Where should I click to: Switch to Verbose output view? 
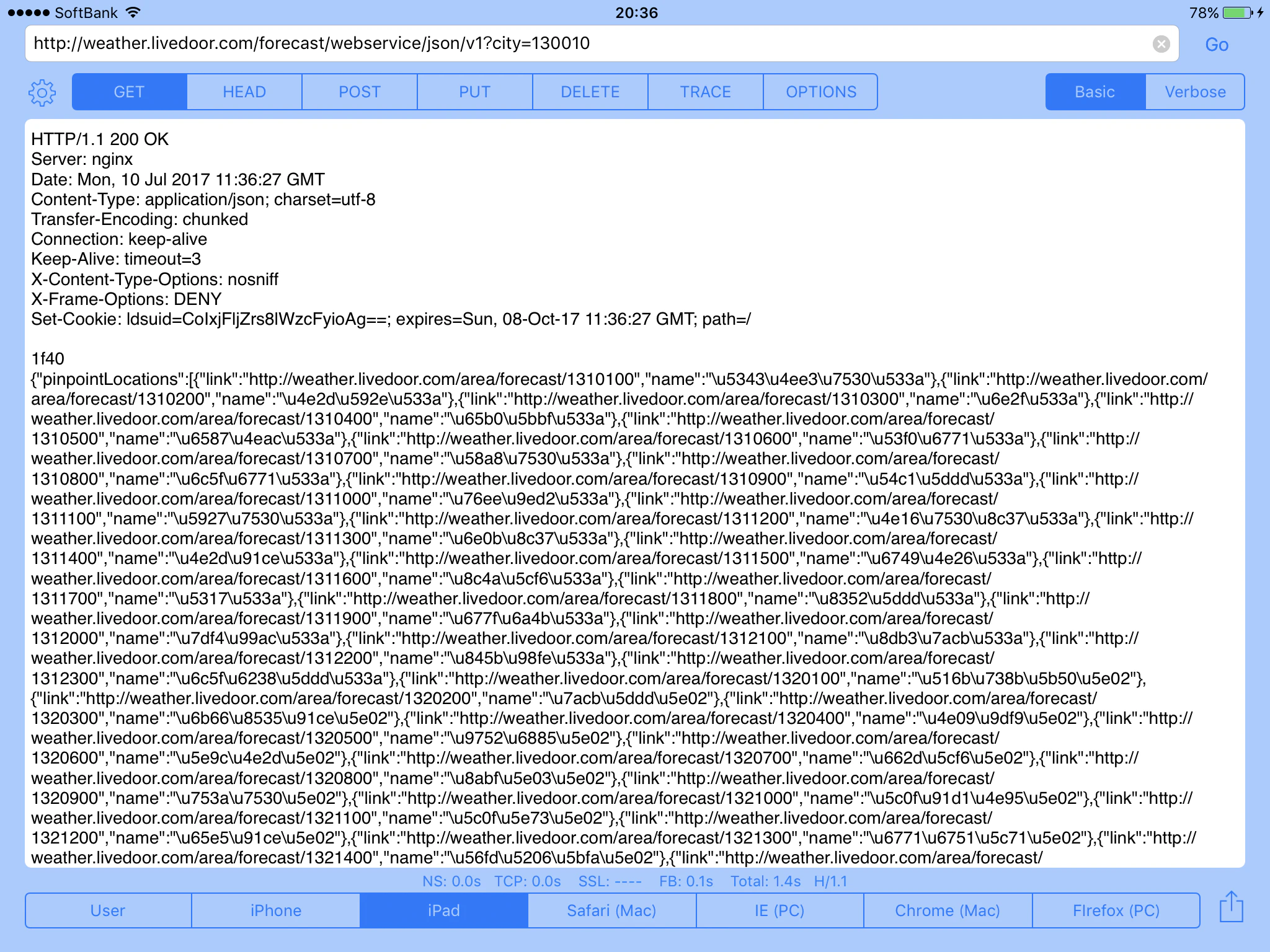1195,92
